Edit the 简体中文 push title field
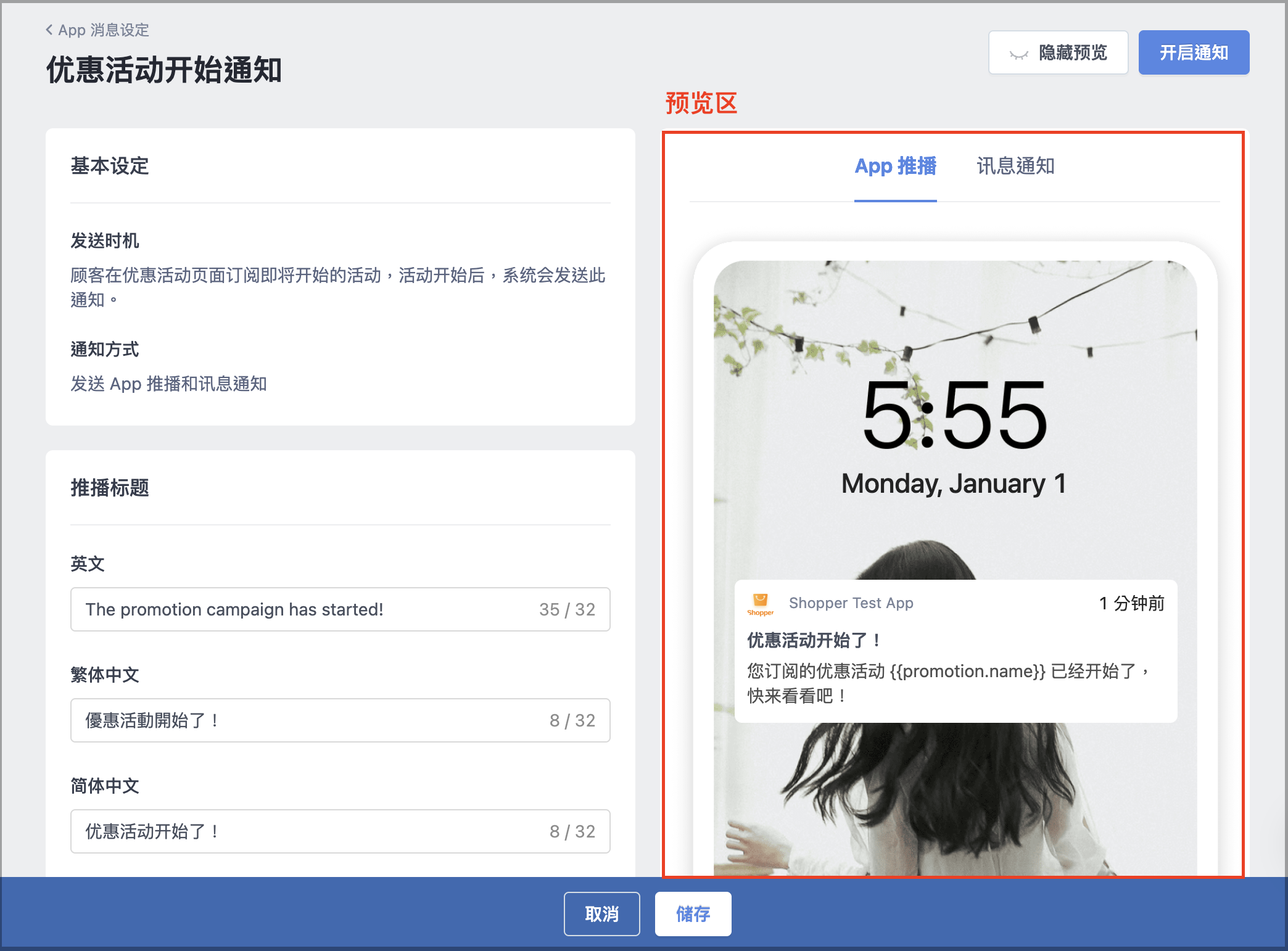This screenshot has width=1288, height=951. [x=341, y=831]
